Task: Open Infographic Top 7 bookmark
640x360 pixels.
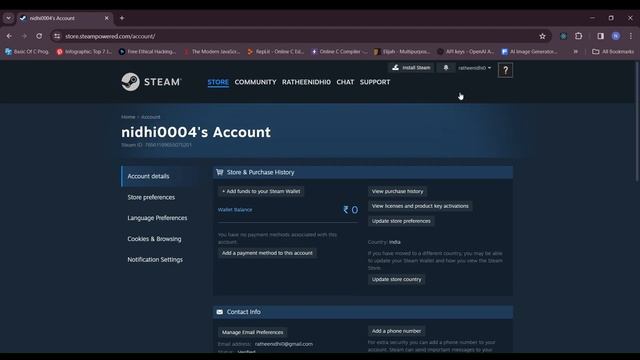Action: click(84, 51)
